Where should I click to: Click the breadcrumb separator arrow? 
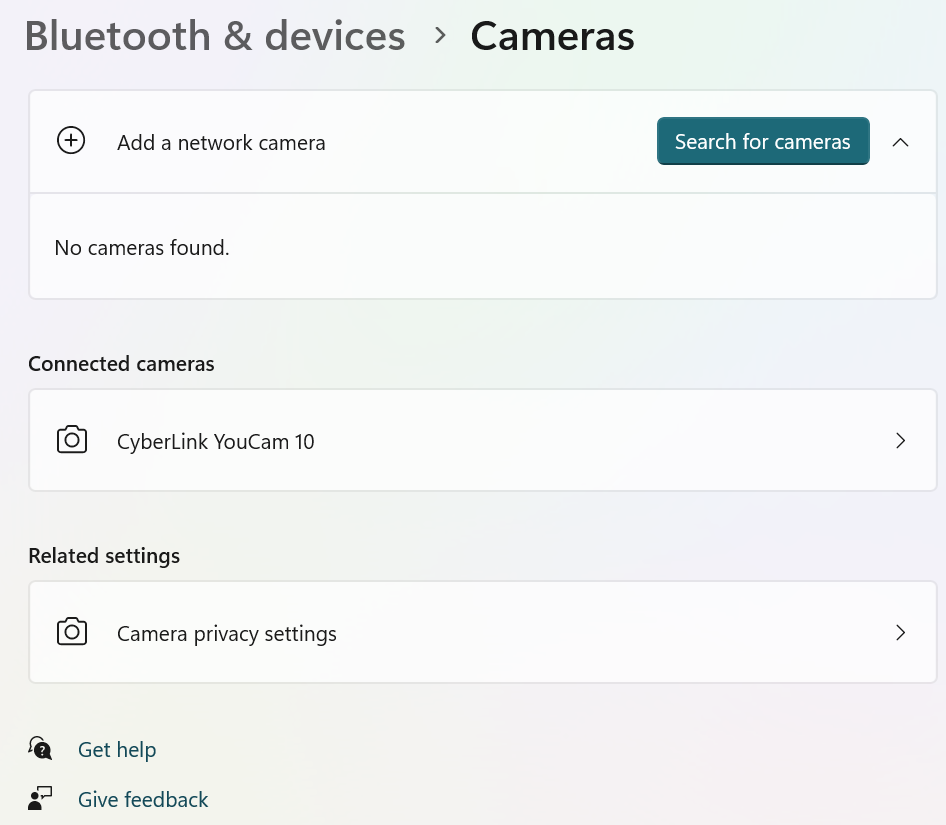(440, 36)
